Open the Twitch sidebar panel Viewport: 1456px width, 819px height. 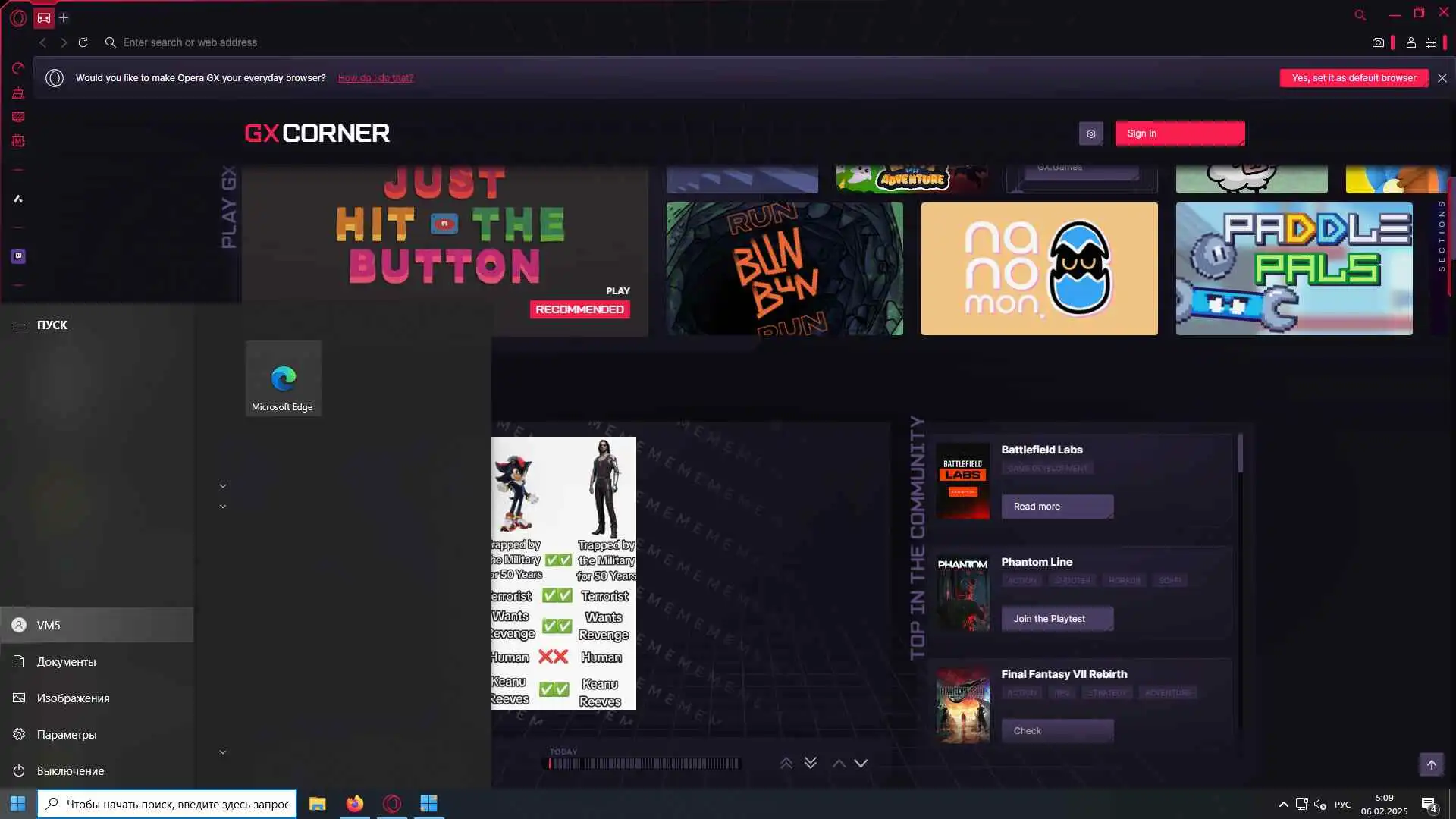click(18, 256)
